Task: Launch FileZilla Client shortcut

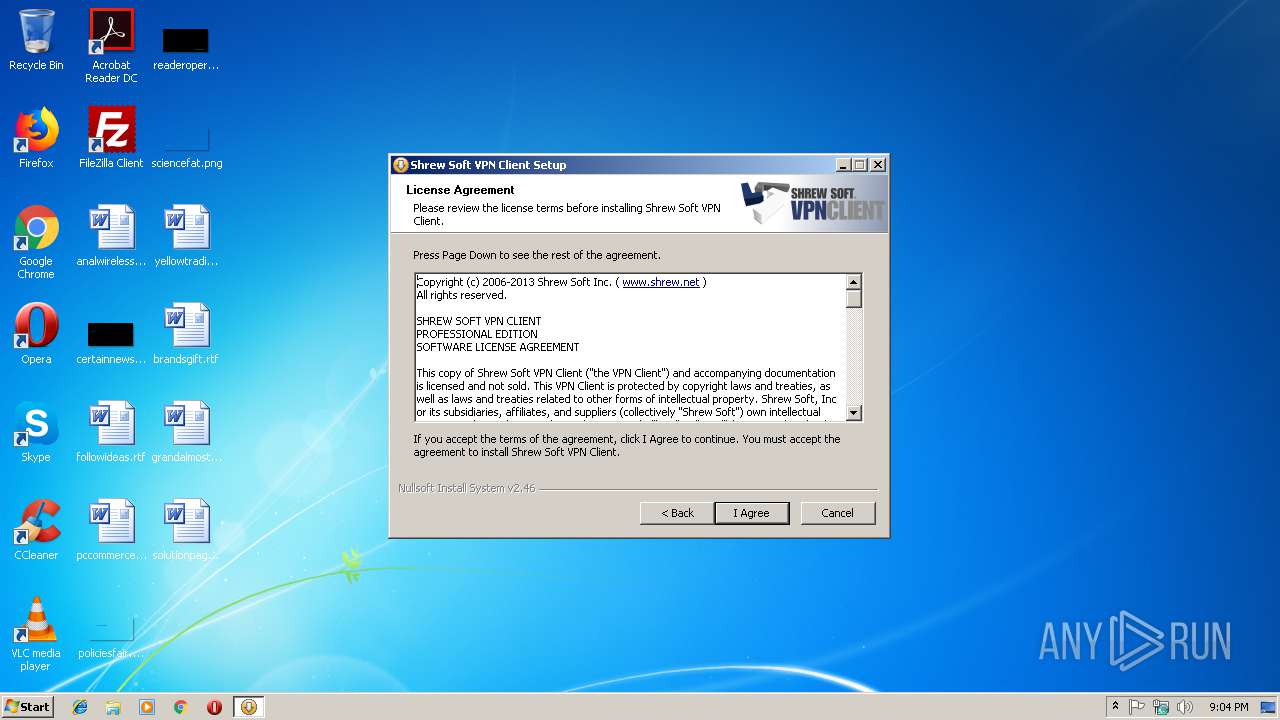Action: coord(111,138)
